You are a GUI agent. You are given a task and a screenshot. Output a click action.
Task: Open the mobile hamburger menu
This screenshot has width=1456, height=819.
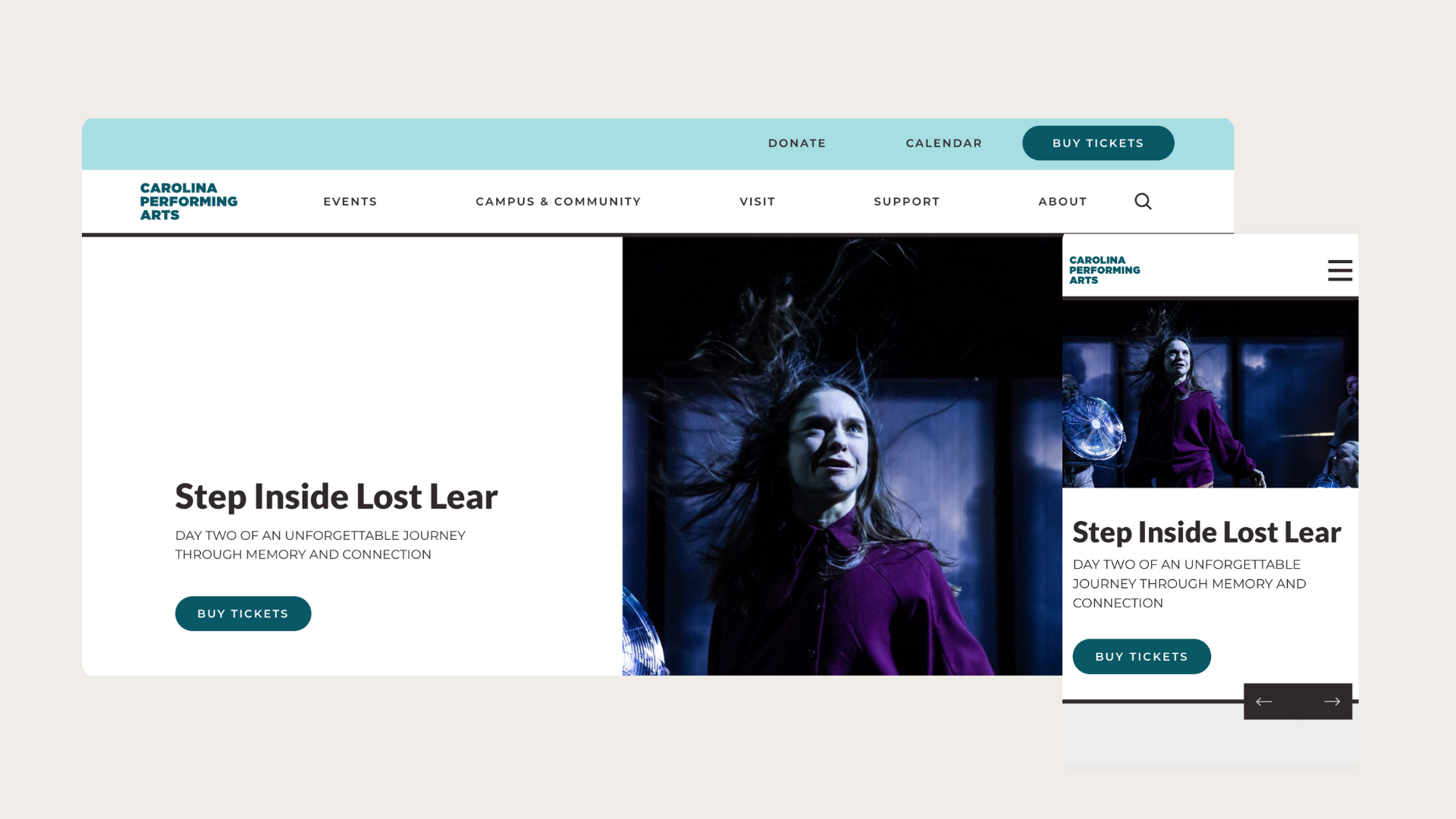(x=1340, y=270)
